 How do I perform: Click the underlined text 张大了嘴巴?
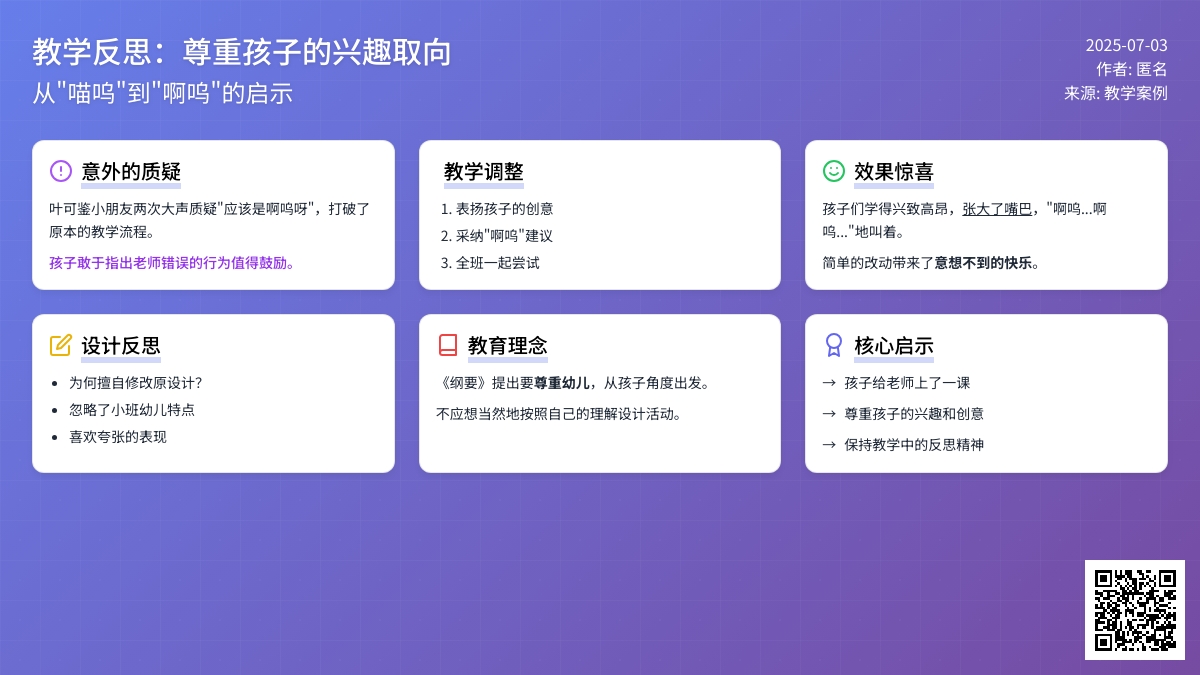[997, 209]
